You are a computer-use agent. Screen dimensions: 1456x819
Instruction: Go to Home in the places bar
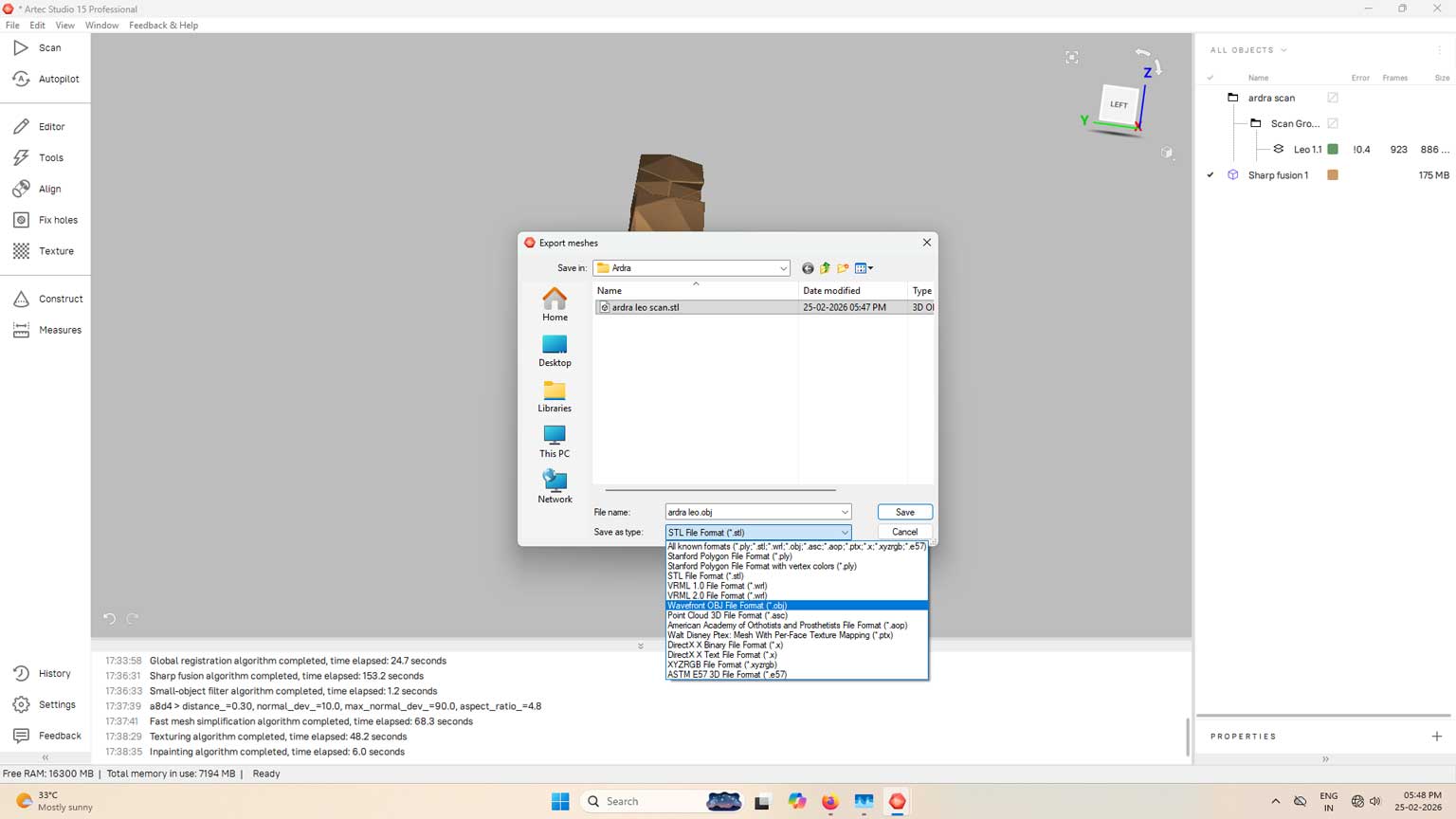tap(555, 304)
